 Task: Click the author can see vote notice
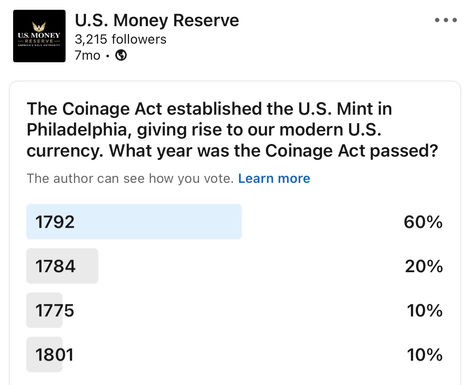[x=130, y=178]
